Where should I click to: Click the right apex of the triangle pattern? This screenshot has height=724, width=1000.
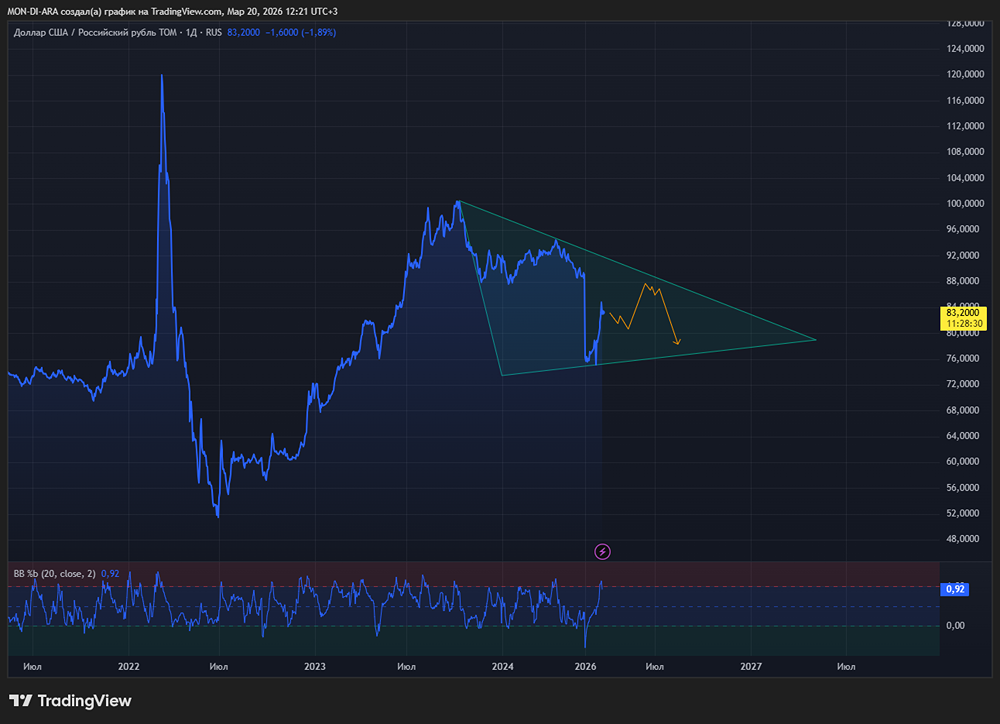click(x=816, y=340)
